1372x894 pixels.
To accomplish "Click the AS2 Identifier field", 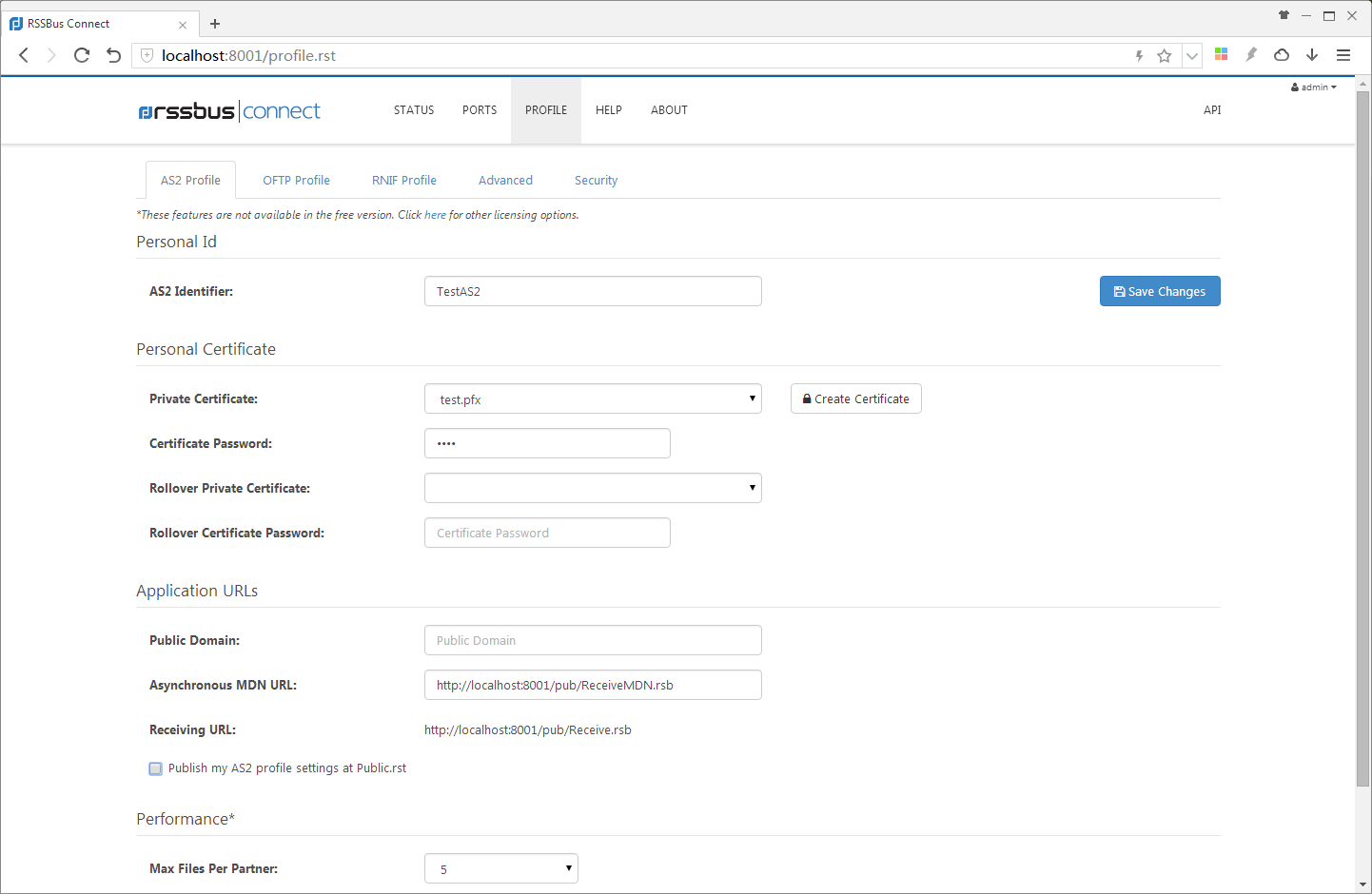I will coord(593,291).
